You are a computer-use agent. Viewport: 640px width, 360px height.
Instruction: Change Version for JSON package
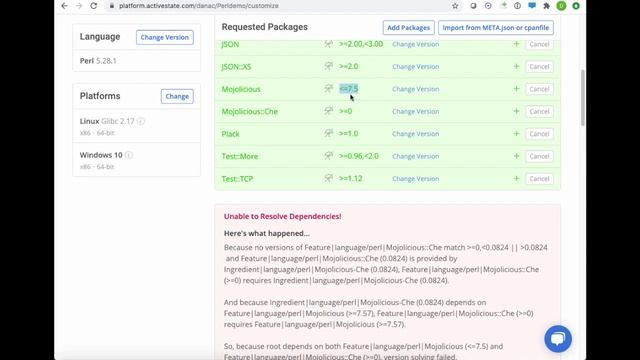[416, 44]
